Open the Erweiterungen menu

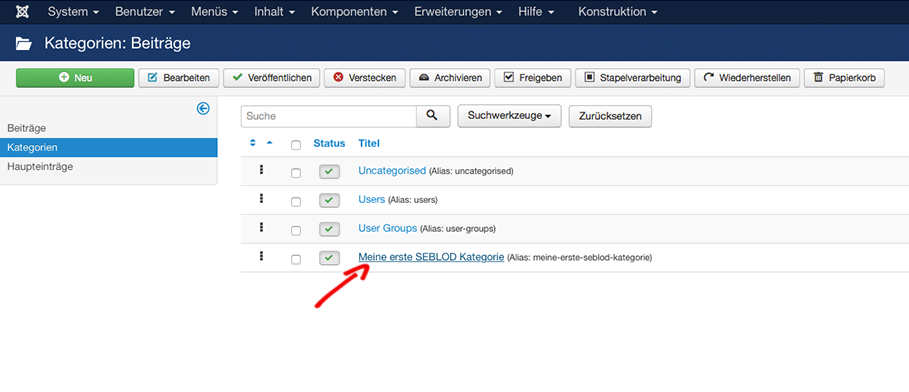click(458, 12)
